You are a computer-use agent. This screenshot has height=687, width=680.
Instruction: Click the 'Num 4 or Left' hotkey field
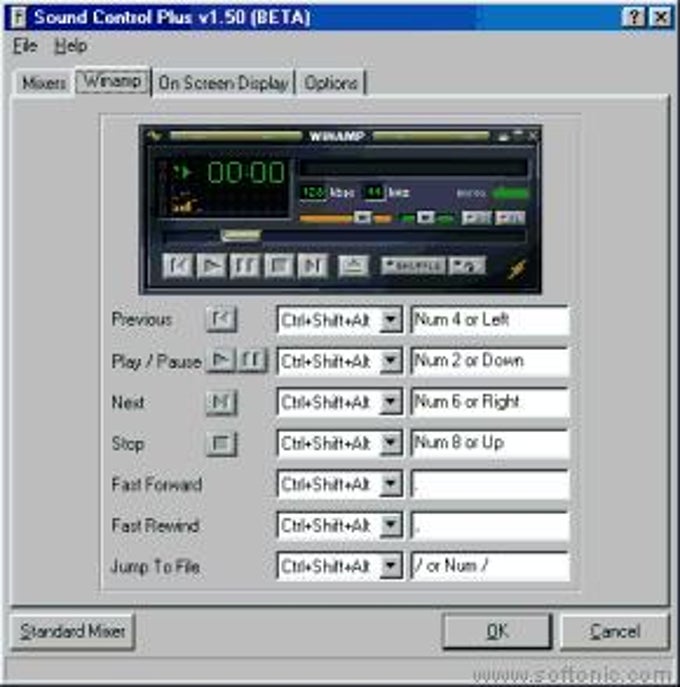(490, 320)
